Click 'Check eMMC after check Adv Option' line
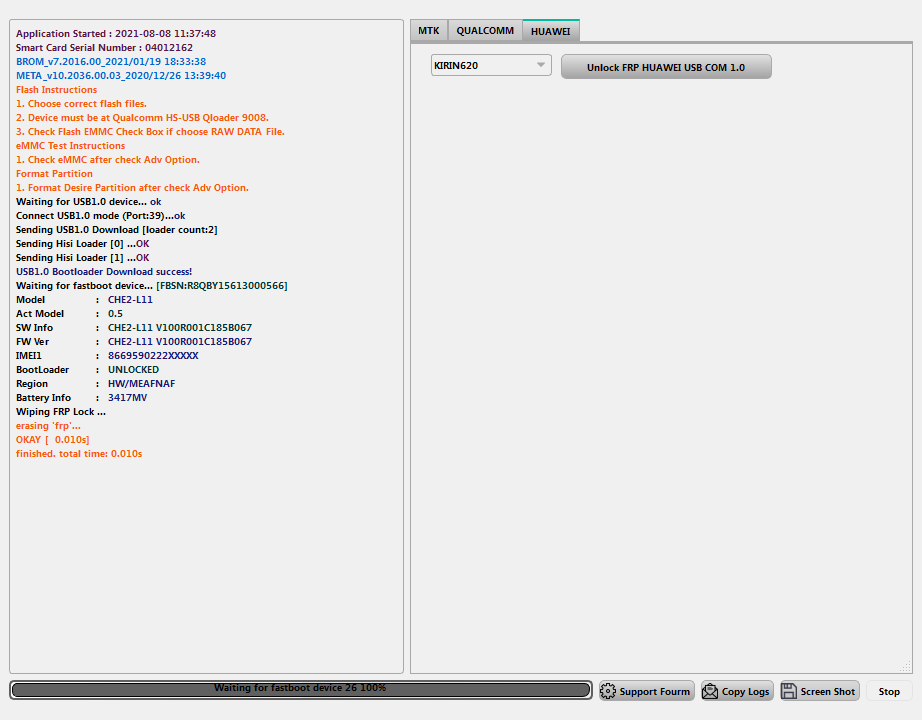This screenshot has height=720, width=922. coord(108,160)
